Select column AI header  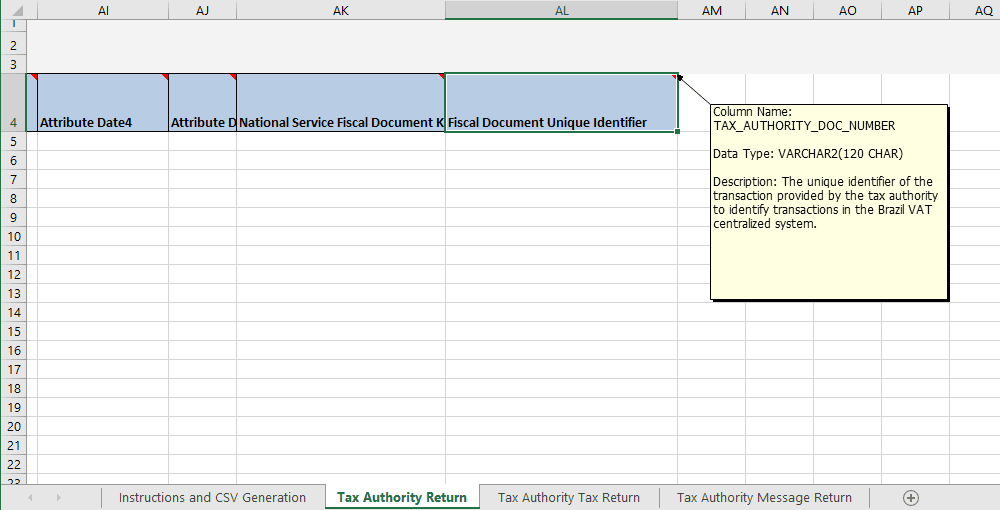click(103, 10)
